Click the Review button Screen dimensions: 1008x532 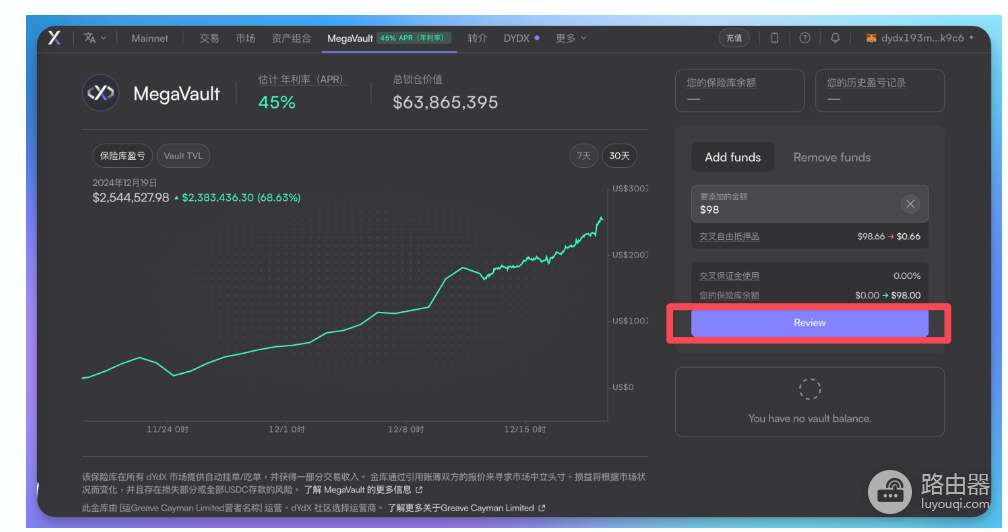point(809,323)
